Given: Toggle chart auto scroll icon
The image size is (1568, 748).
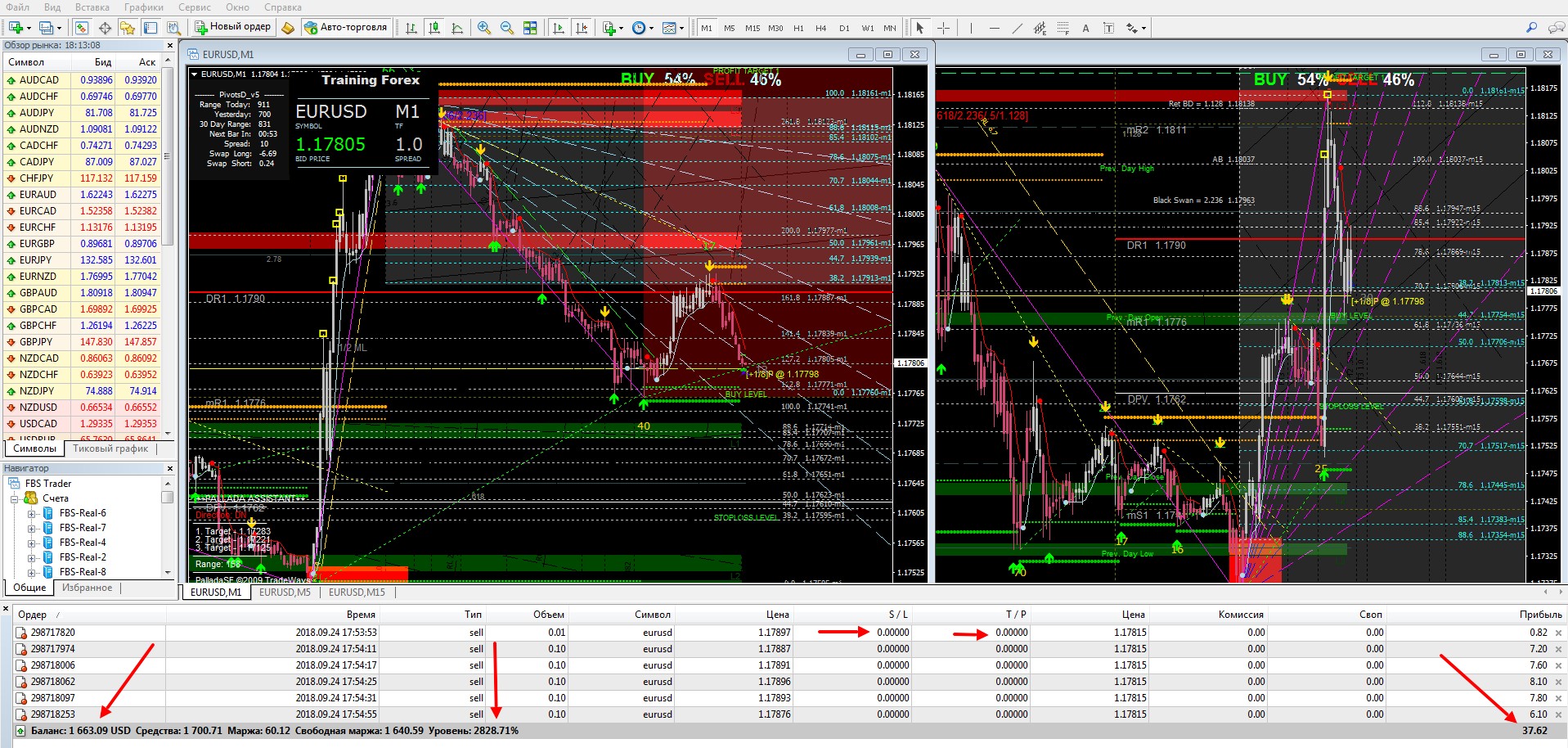Looking at the screenshot, I should tap(559, 28).
